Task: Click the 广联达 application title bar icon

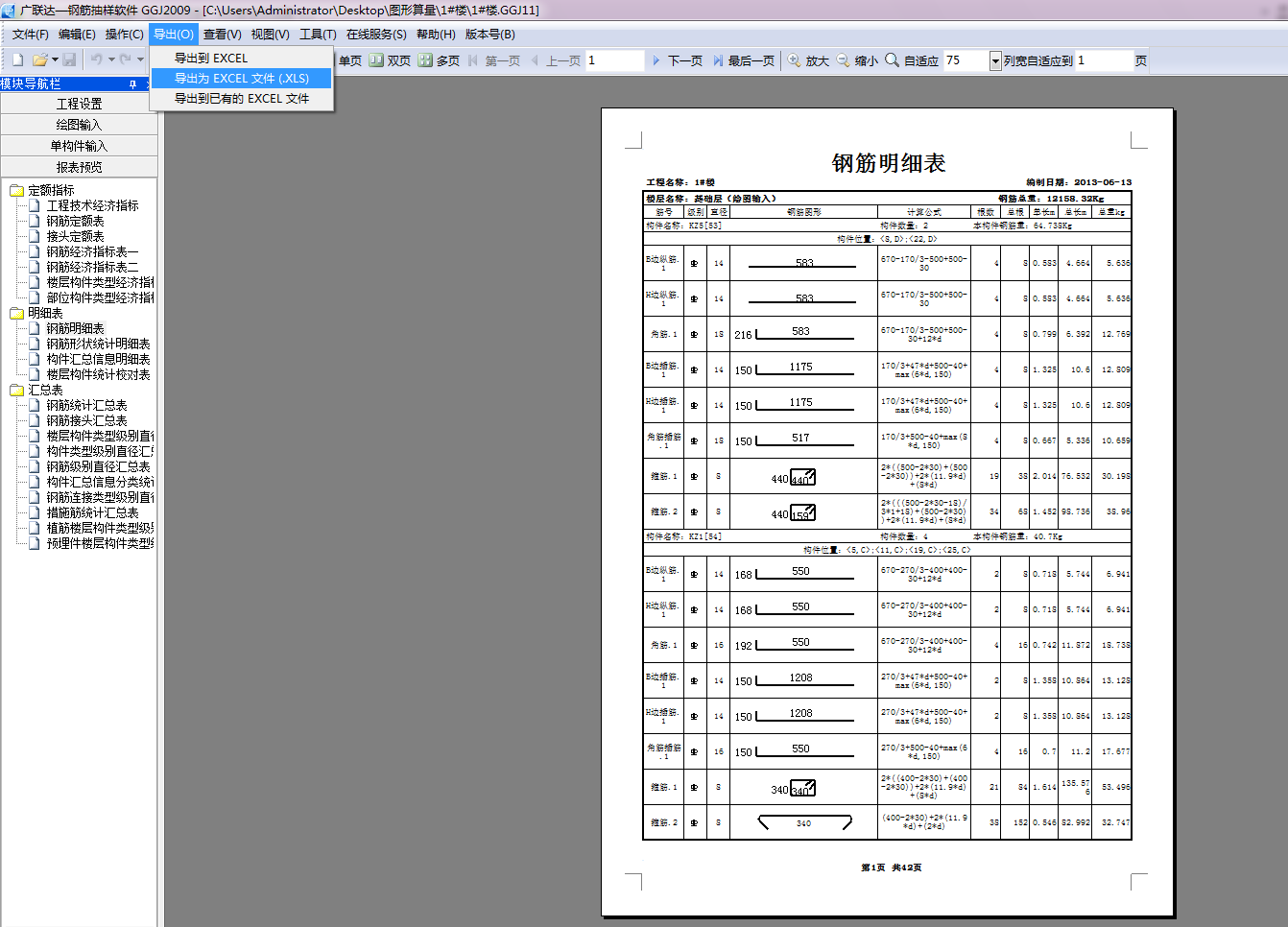Action: coord(9,10)
